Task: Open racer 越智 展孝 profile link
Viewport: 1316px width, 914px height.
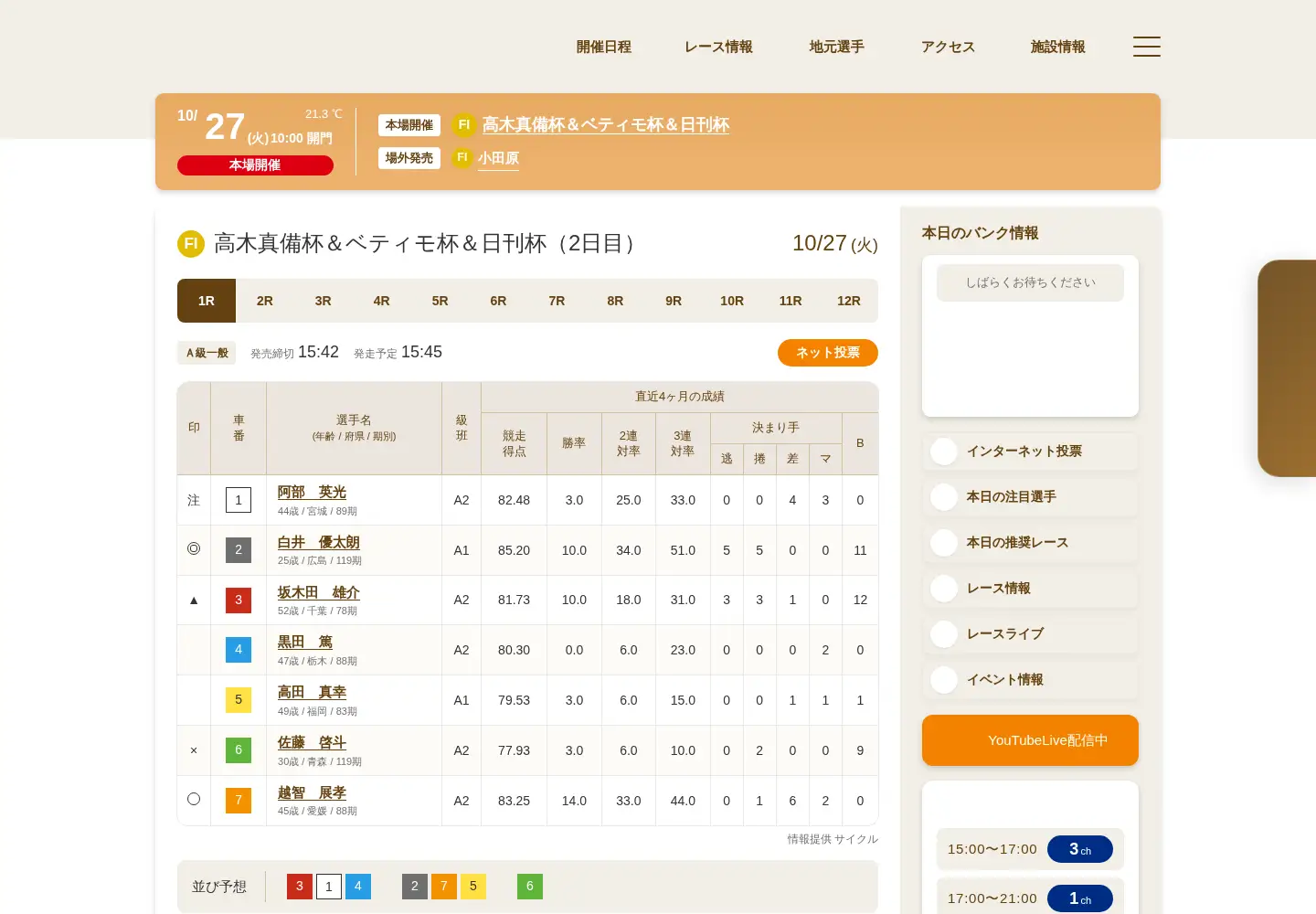Action: pyautogui.click(x=312, y=792)
